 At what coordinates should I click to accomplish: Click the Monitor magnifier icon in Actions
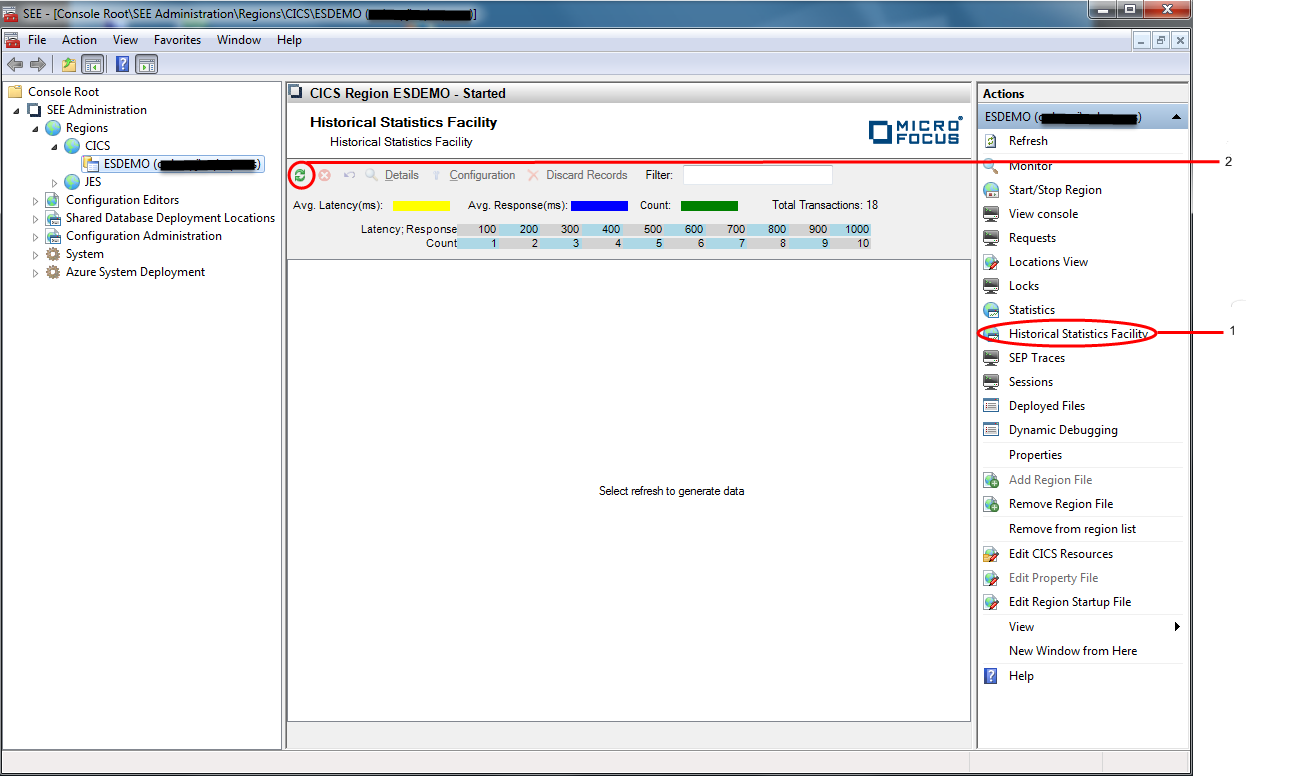coord(991,166)
